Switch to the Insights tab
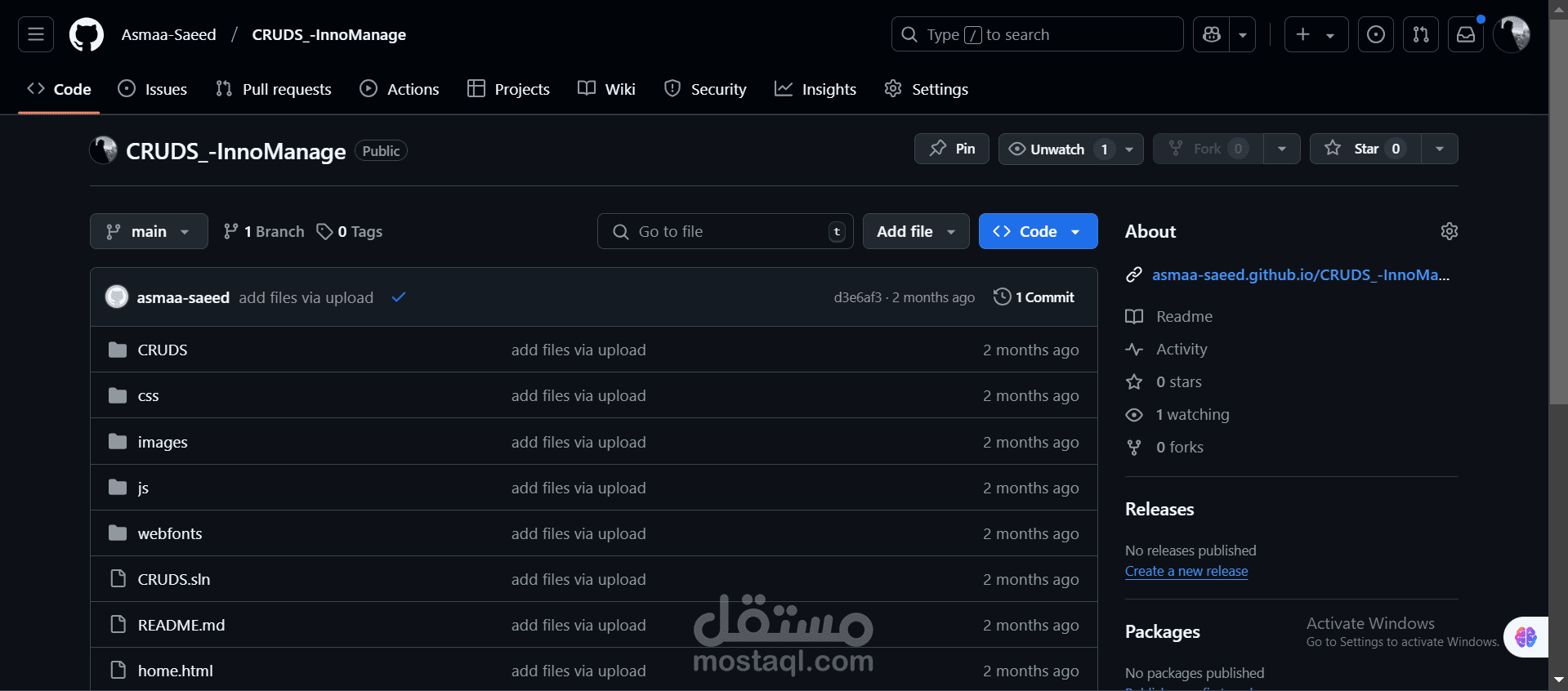The height and width of the screenshot is (691, 1568). click(815, 89)
